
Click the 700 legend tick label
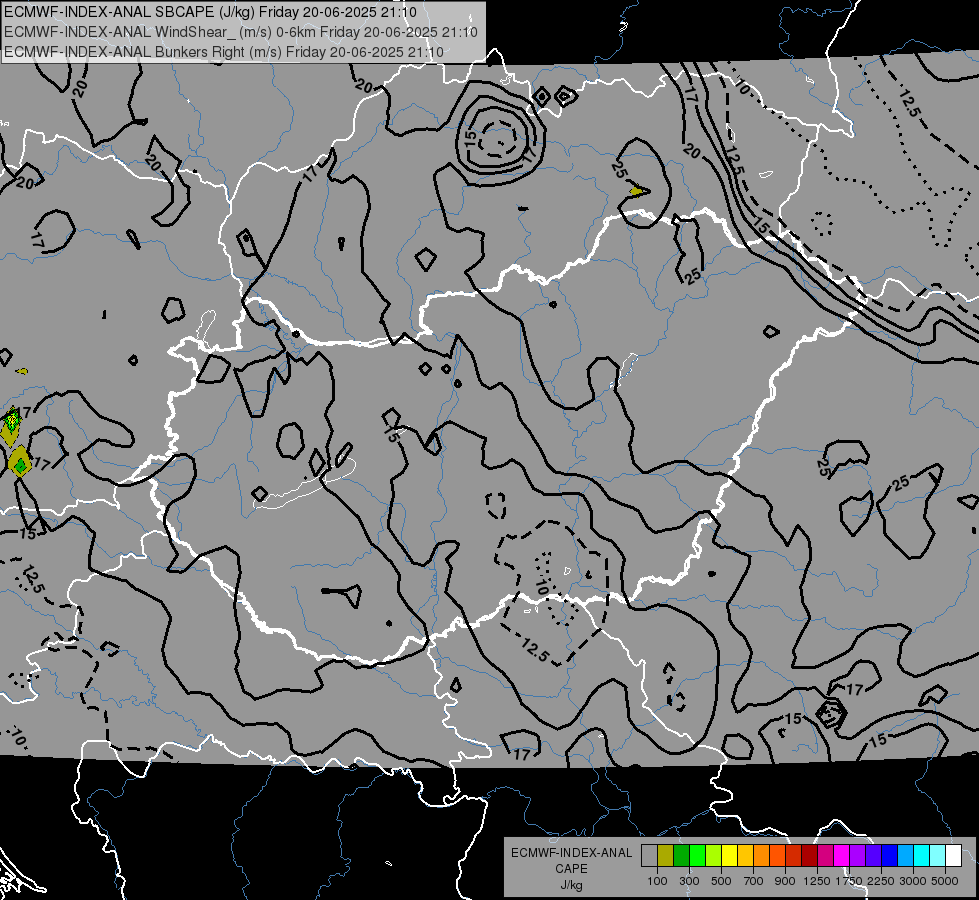coord(754,881)
